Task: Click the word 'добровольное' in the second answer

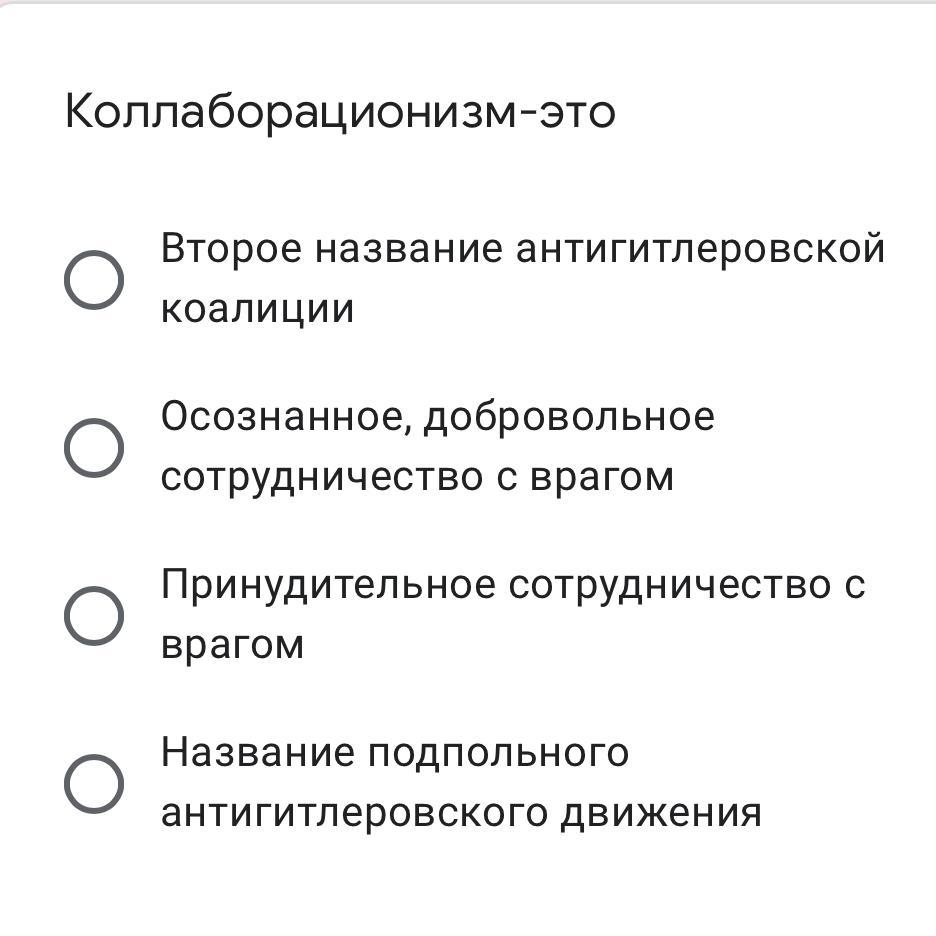Action: (x=569, y=417)
